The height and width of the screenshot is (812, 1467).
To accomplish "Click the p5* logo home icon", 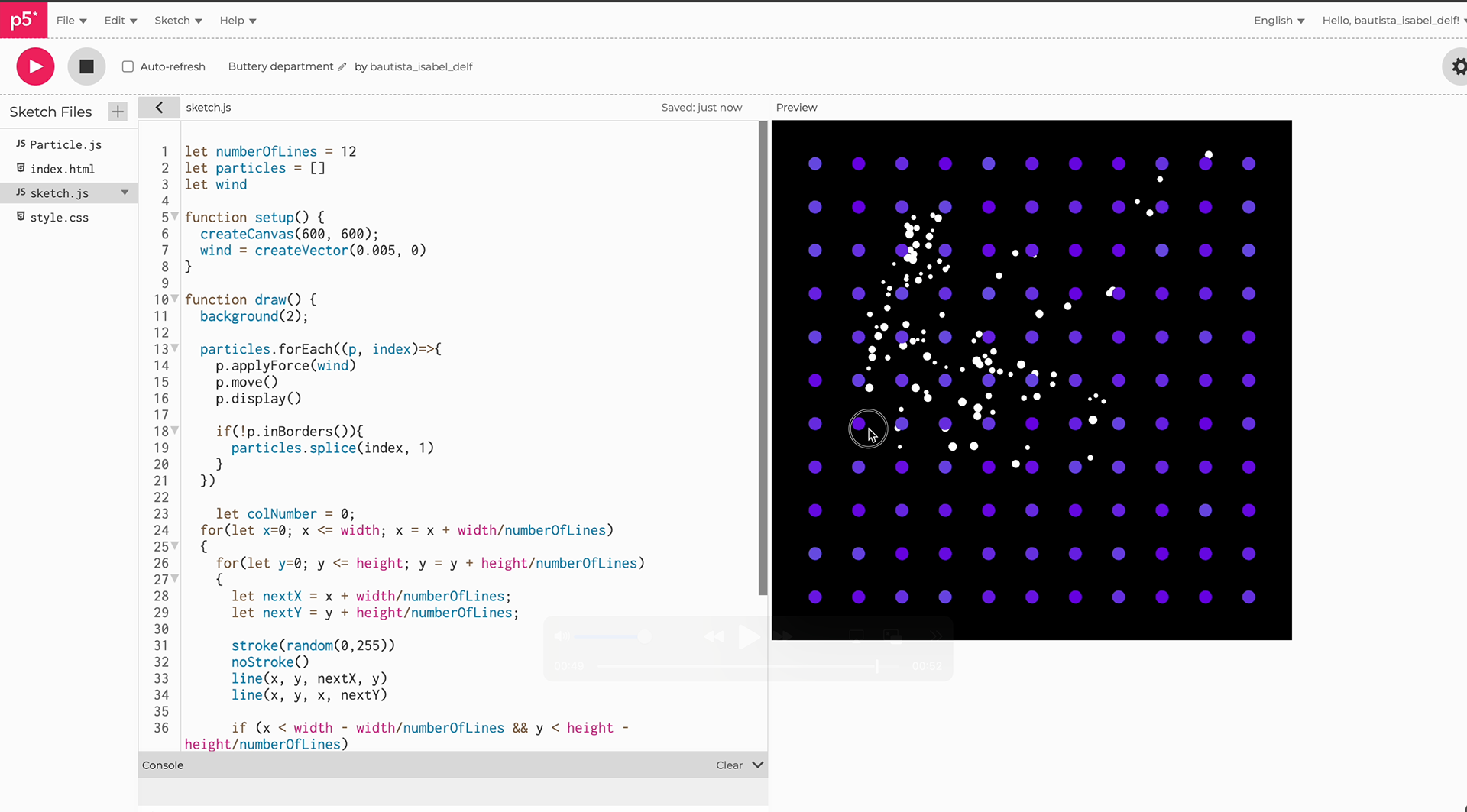I will click(x=24, y=20).
